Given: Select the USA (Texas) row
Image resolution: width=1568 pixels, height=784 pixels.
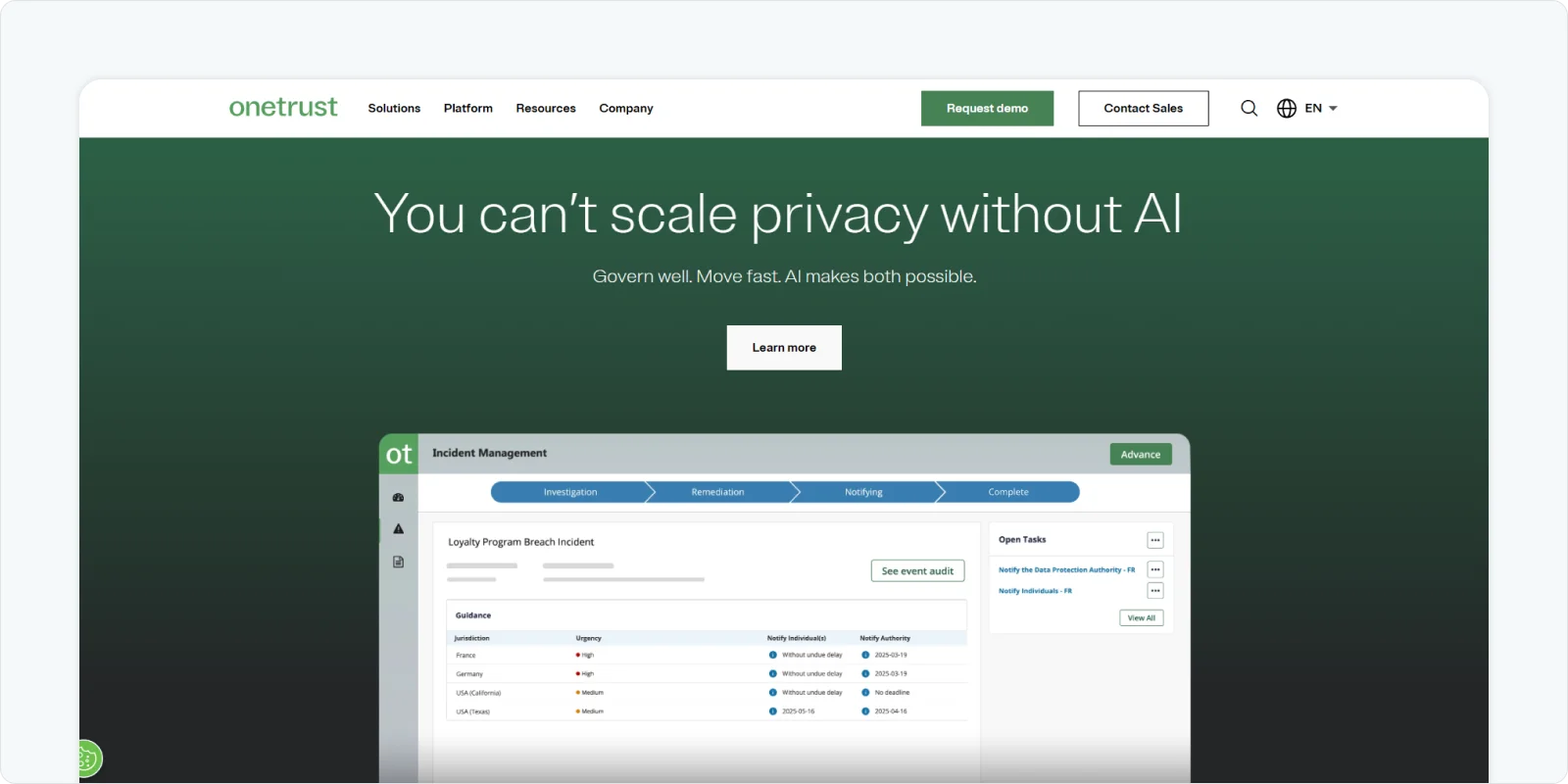Looking at the screenshot, I should (707, 711).
